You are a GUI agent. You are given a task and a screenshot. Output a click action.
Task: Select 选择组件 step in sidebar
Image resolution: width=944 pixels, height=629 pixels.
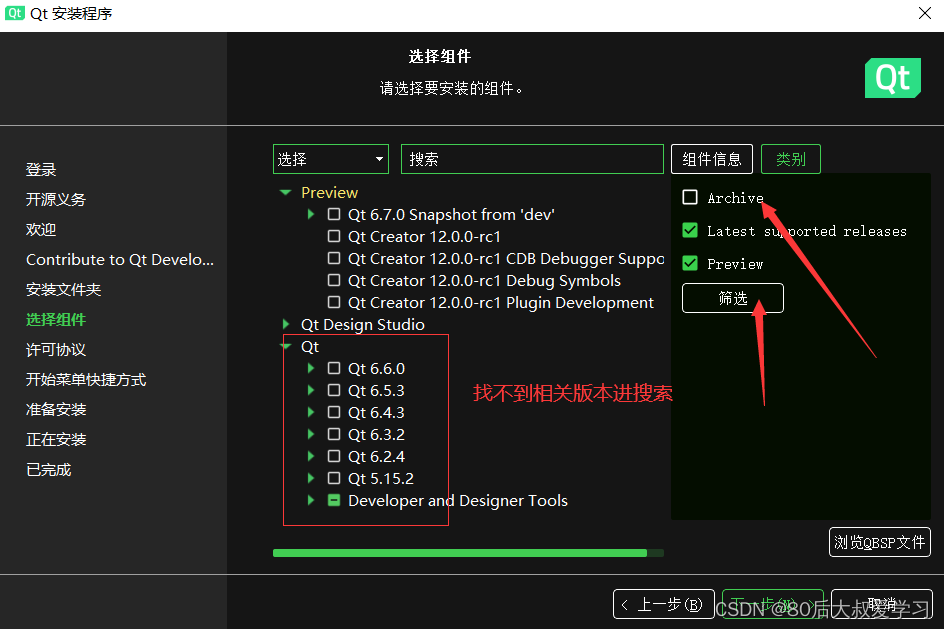[x=56, y=320]
